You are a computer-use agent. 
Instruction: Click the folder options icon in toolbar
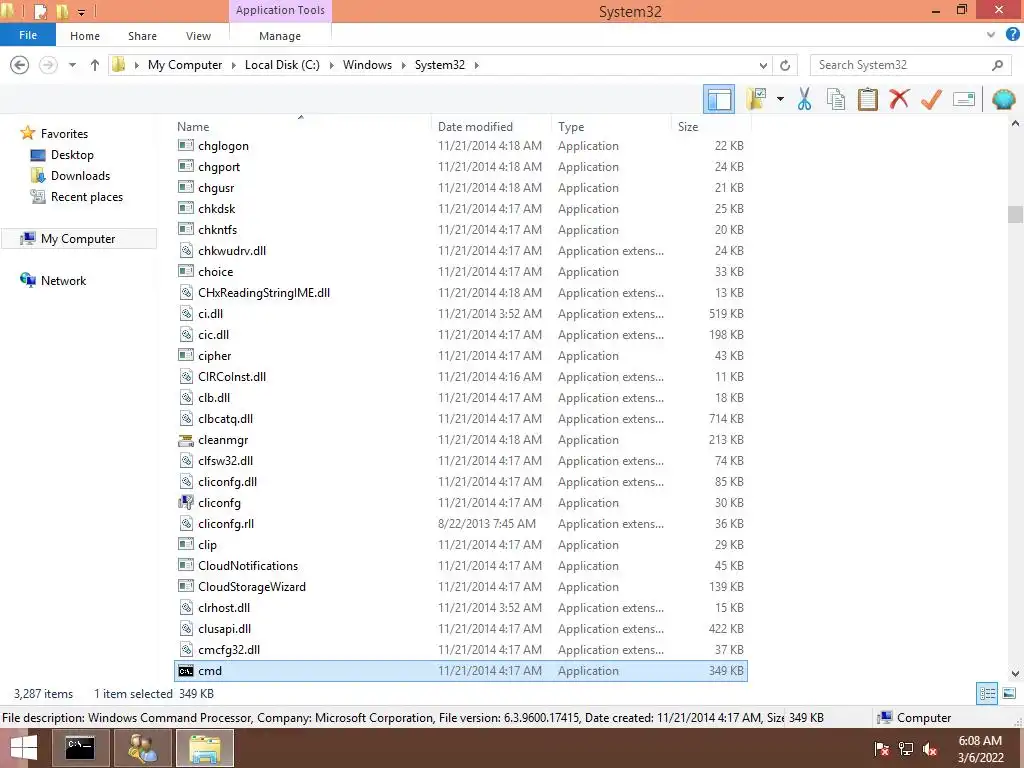(756, 99)
